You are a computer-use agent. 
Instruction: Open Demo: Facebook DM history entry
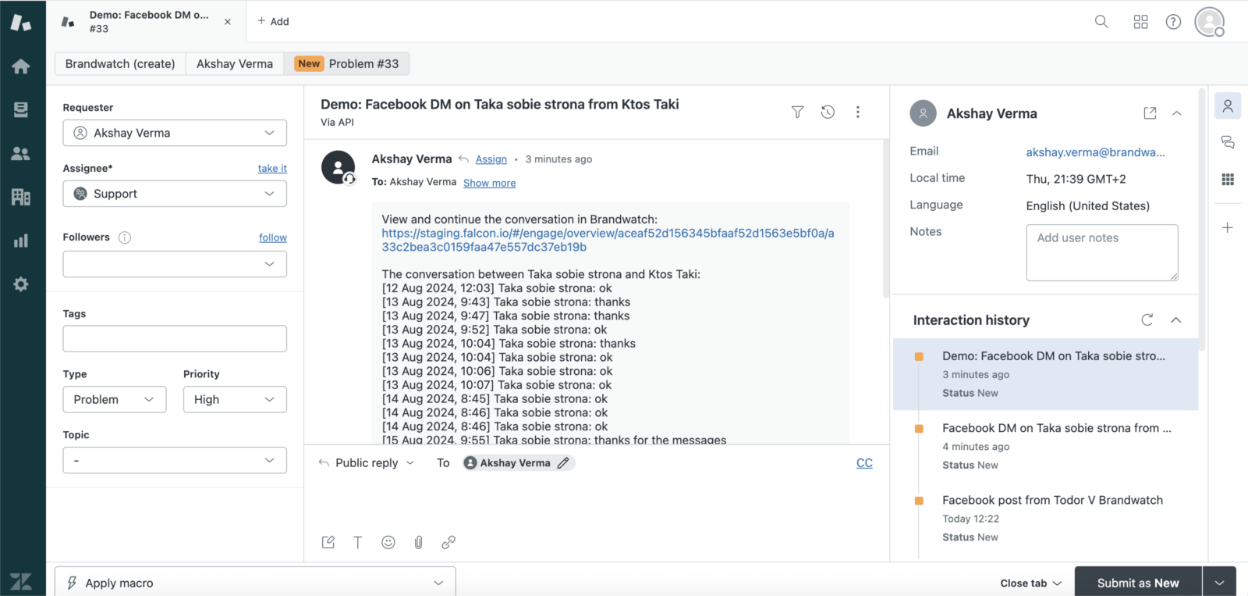point(1046,374)
